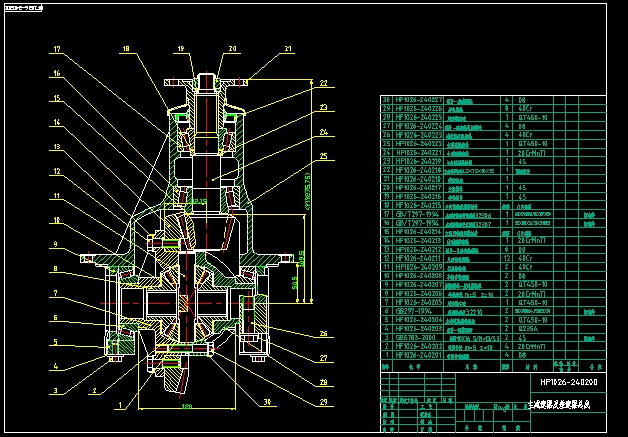Click the 180 width dimension text
This screenshot has width=628, height=437.
(185, 408)
